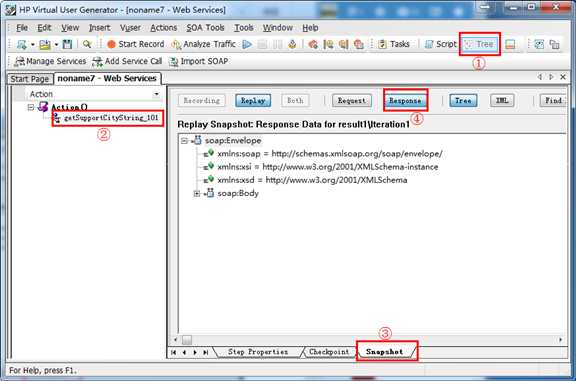Select the xmlns:soap attribute row

click(330, 154)
